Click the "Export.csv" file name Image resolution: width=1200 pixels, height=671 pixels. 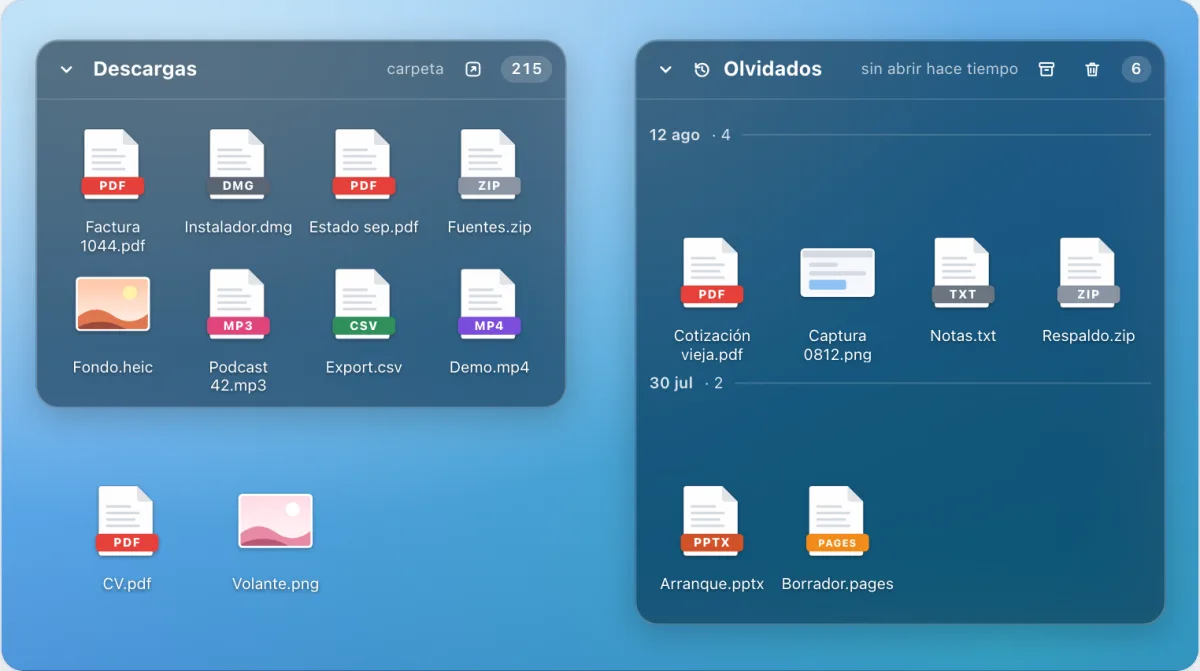click(363, 367)
